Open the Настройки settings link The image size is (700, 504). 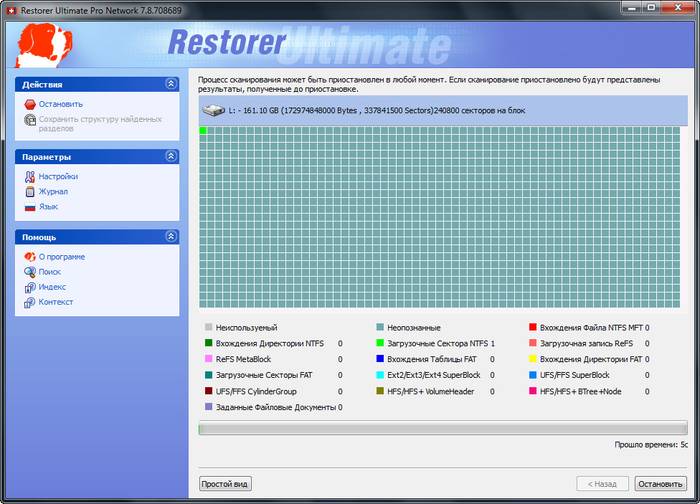[x=58, y=176]
